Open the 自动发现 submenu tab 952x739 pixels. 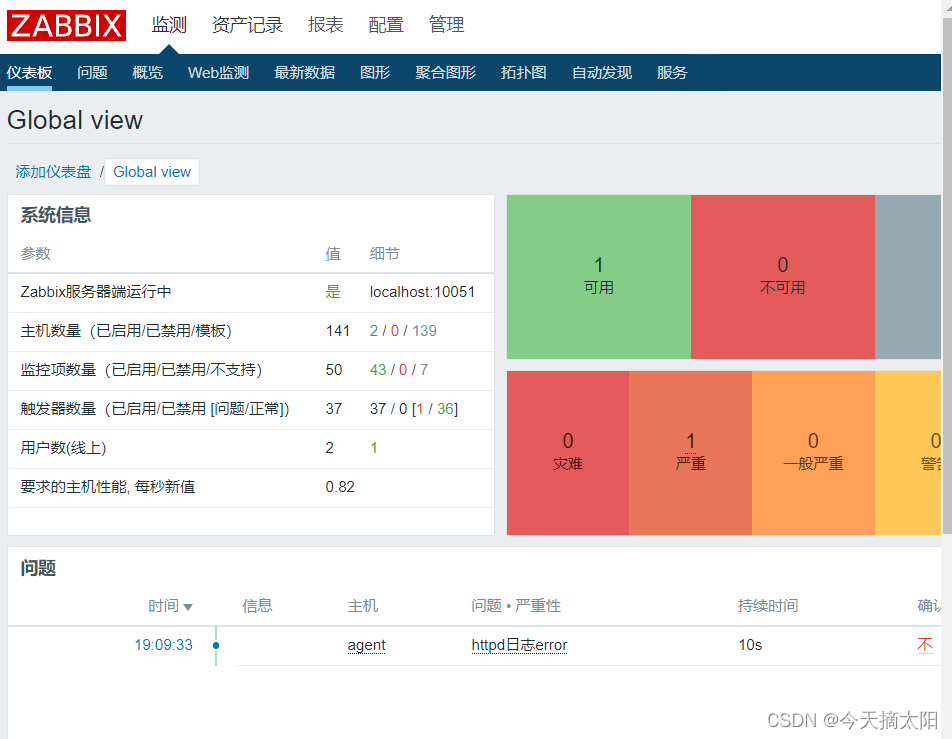602,73
